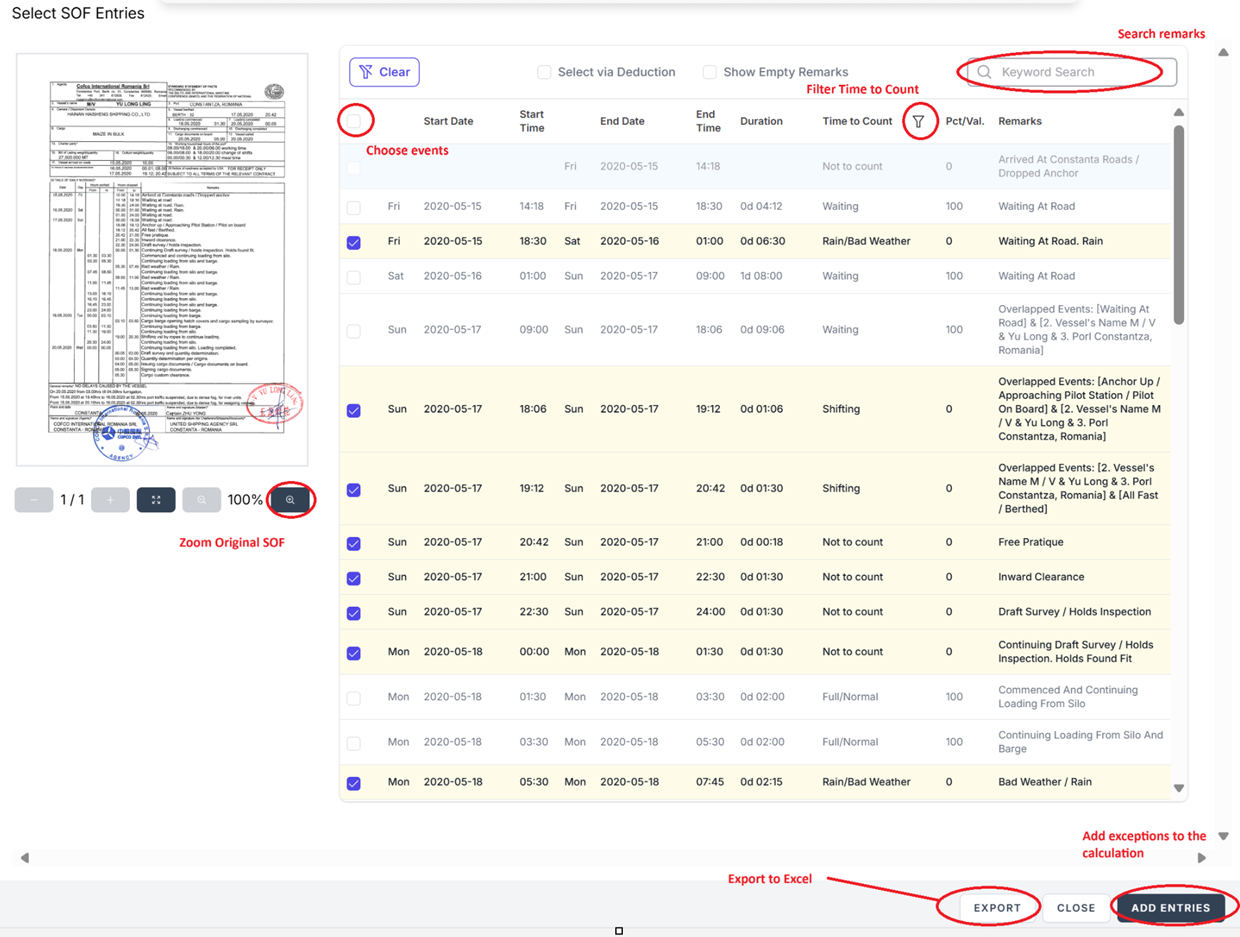
Task: Click the Start Time column header
Action: click(532, 121)
